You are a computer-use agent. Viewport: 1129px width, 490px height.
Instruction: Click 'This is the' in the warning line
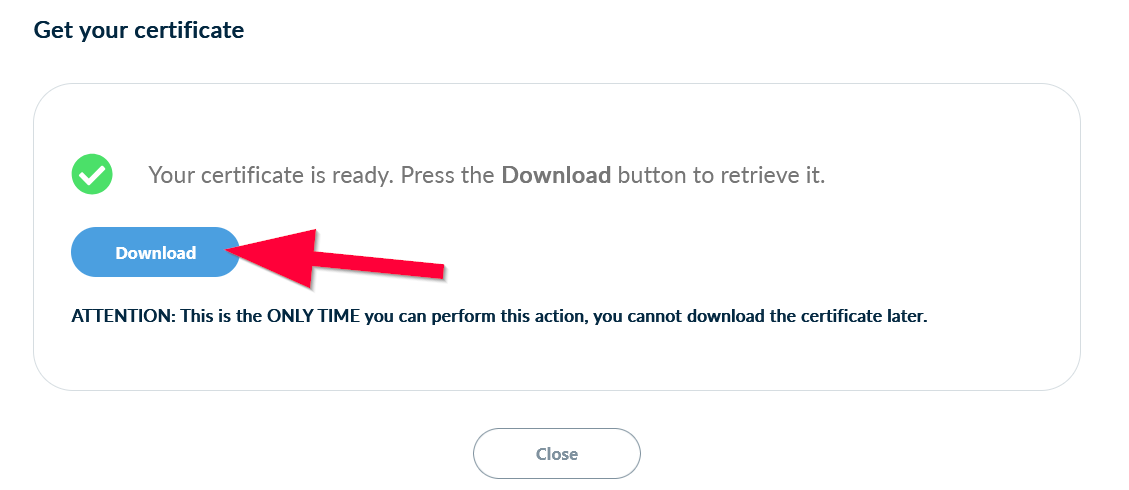click(220, 316)
